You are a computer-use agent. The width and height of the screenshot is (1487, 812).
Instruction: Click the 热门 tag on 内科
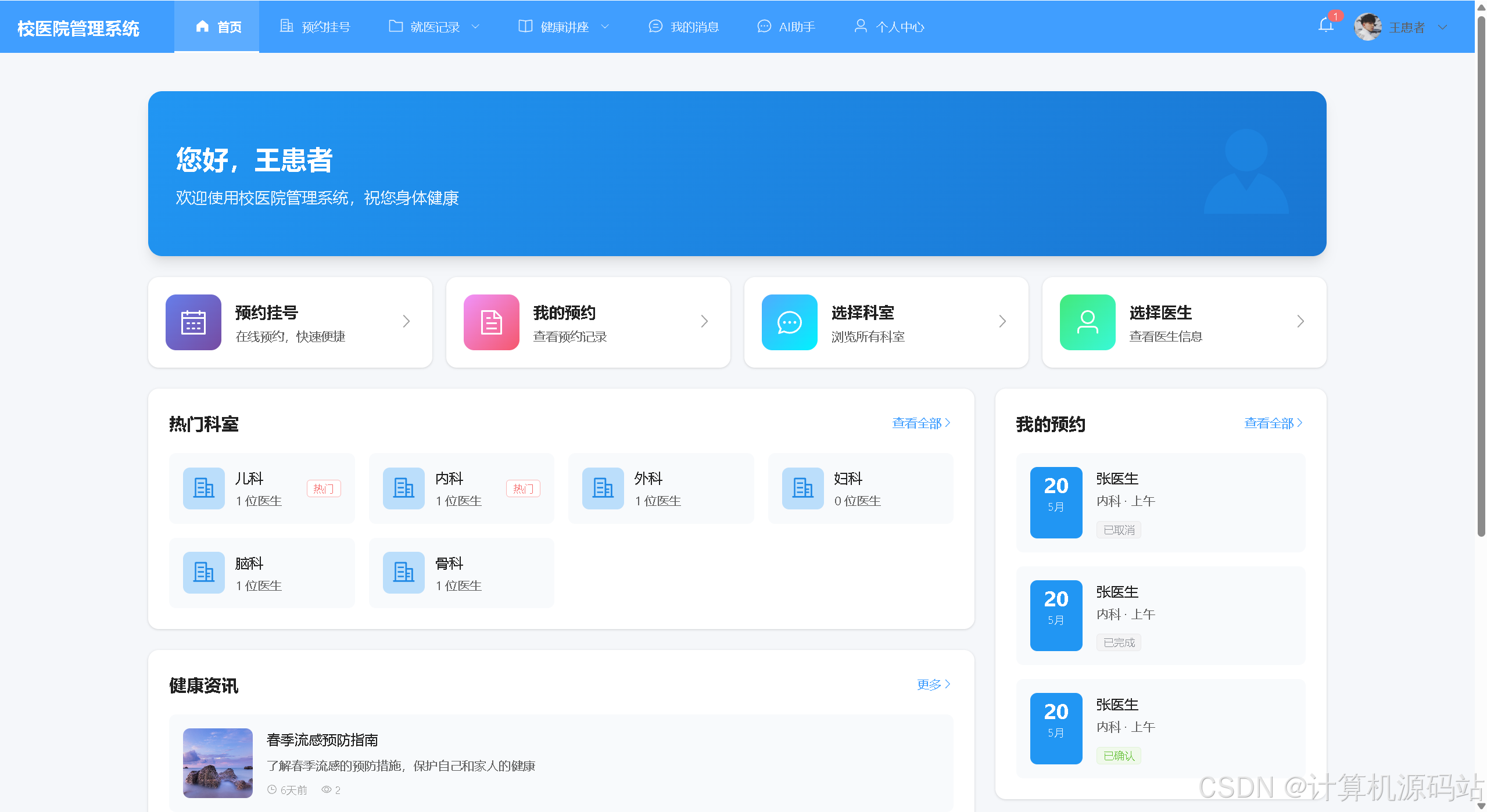pyautogui.click(x=523, y=488)
